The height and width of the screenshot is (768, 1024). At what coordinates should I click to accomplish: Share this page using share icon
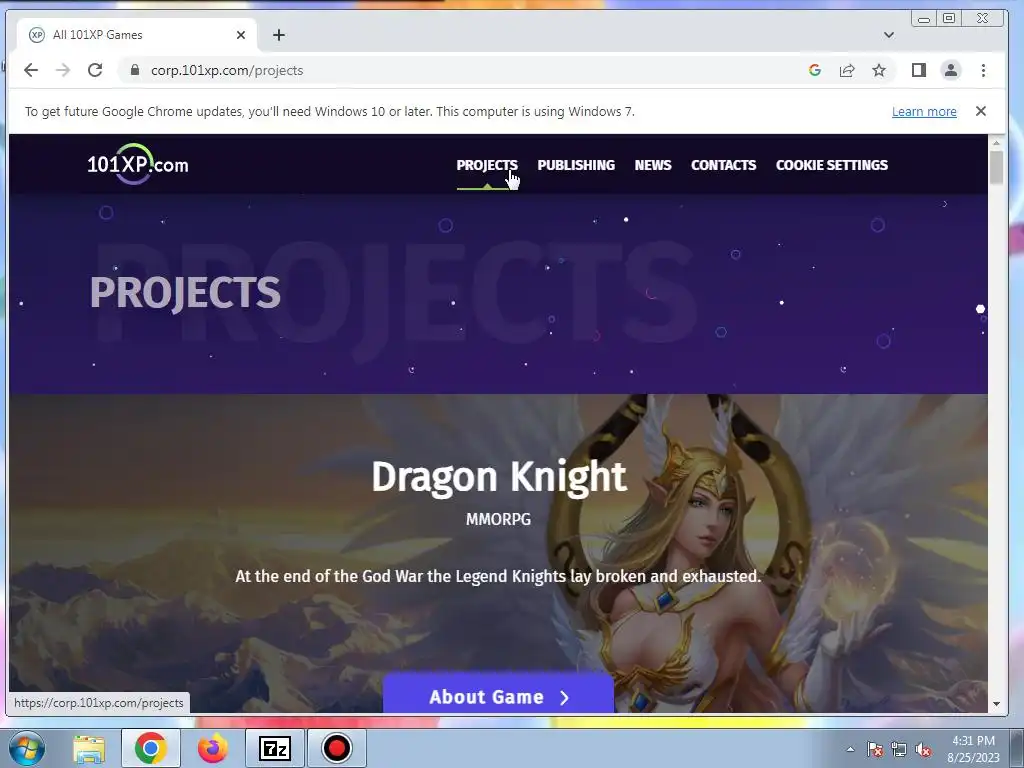847,70
